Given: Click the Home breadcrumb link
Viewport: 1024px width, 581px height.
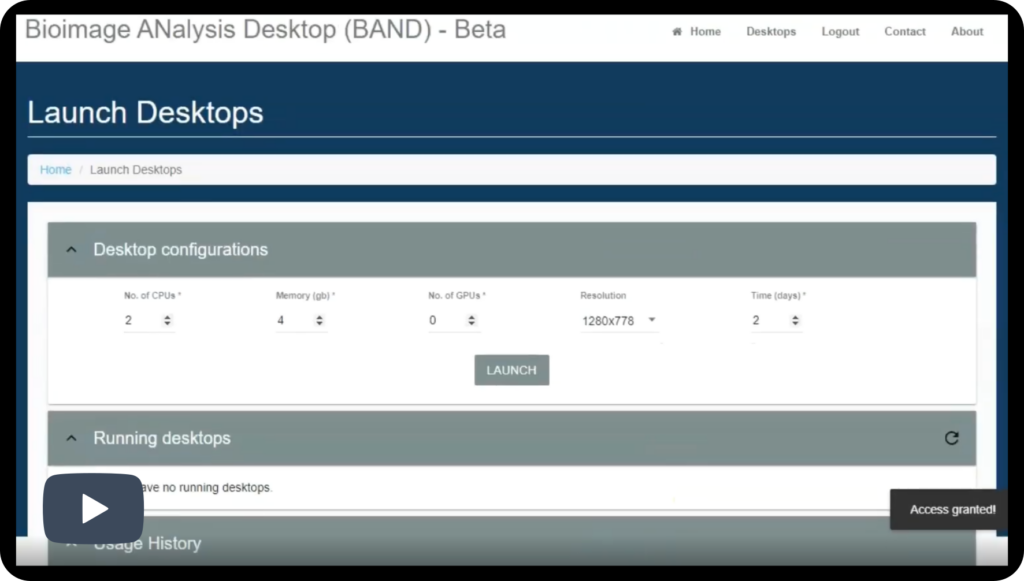Looking at the screenshot, I should (55, 170).
